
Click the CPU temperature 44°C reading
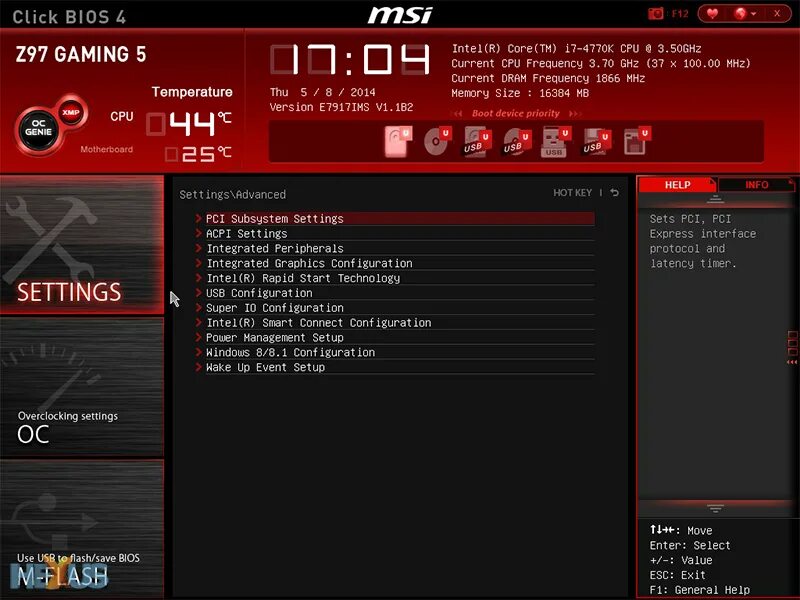(x=189, y=123)
